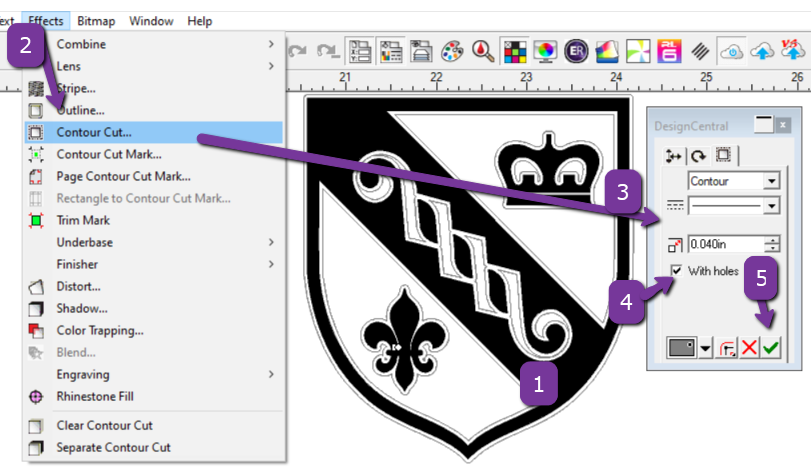Toggle the With holes checkbox
The height and width of the screenshot is (468, 811).
coord(677,271)
